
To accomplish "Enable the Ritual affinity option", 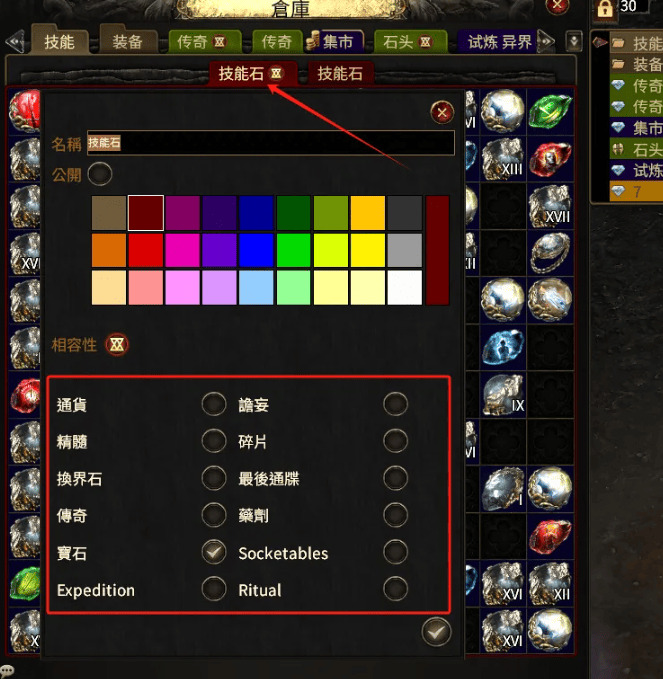I will click(395, 589).
